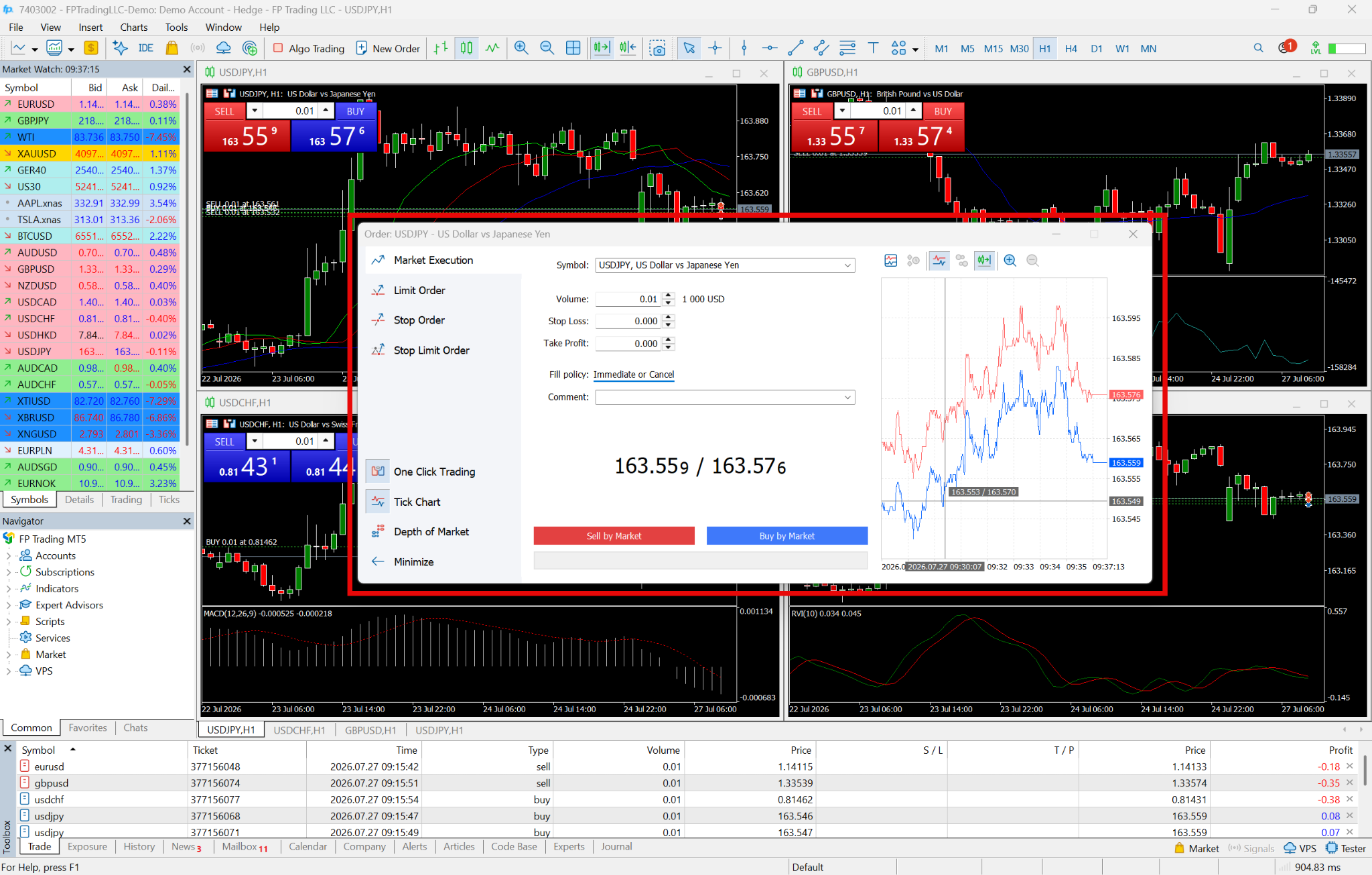Toggle Algo Trading in the toolbar
Viewport: 1372px width, 875px height.
(309, 48)
